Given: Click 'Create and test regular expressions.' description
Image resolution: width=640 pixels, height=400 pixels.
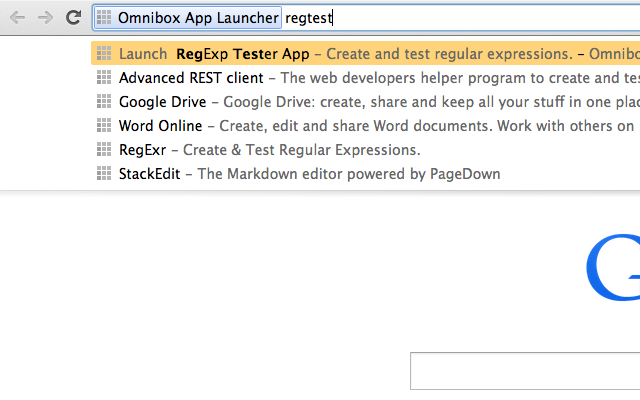Looking at the screenshot, I should pyautogui.click(x=449, y=54).
